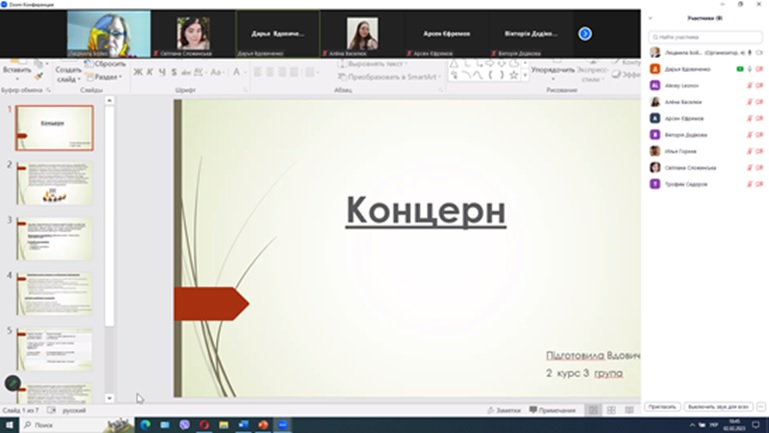Open font color (A) dropdown arrow
The width and height of the screenshot is (769, 433).
(x=246, y=73)
